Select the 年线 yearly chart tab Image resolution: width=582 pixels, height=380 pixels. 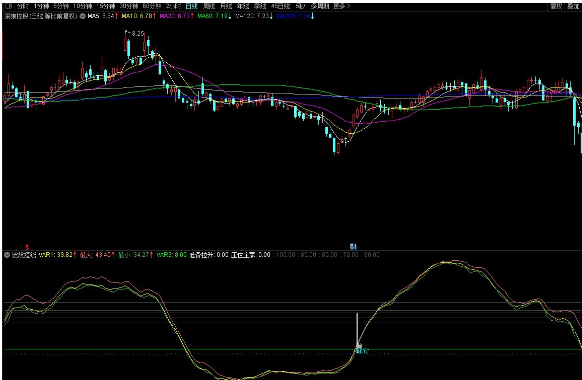tap(243, 6)
